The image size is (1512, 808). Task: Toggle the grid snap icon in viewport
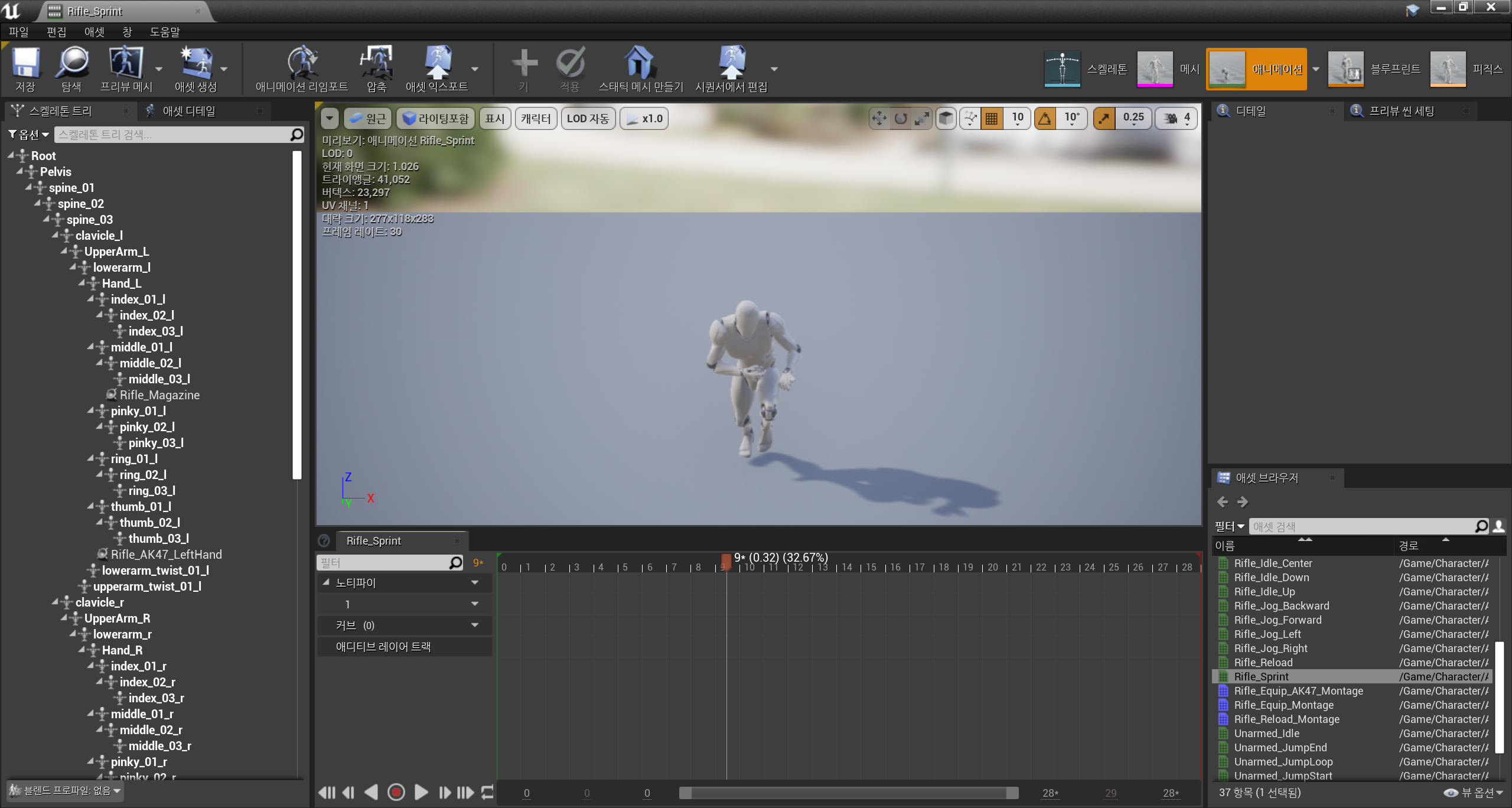coord(992,119)
